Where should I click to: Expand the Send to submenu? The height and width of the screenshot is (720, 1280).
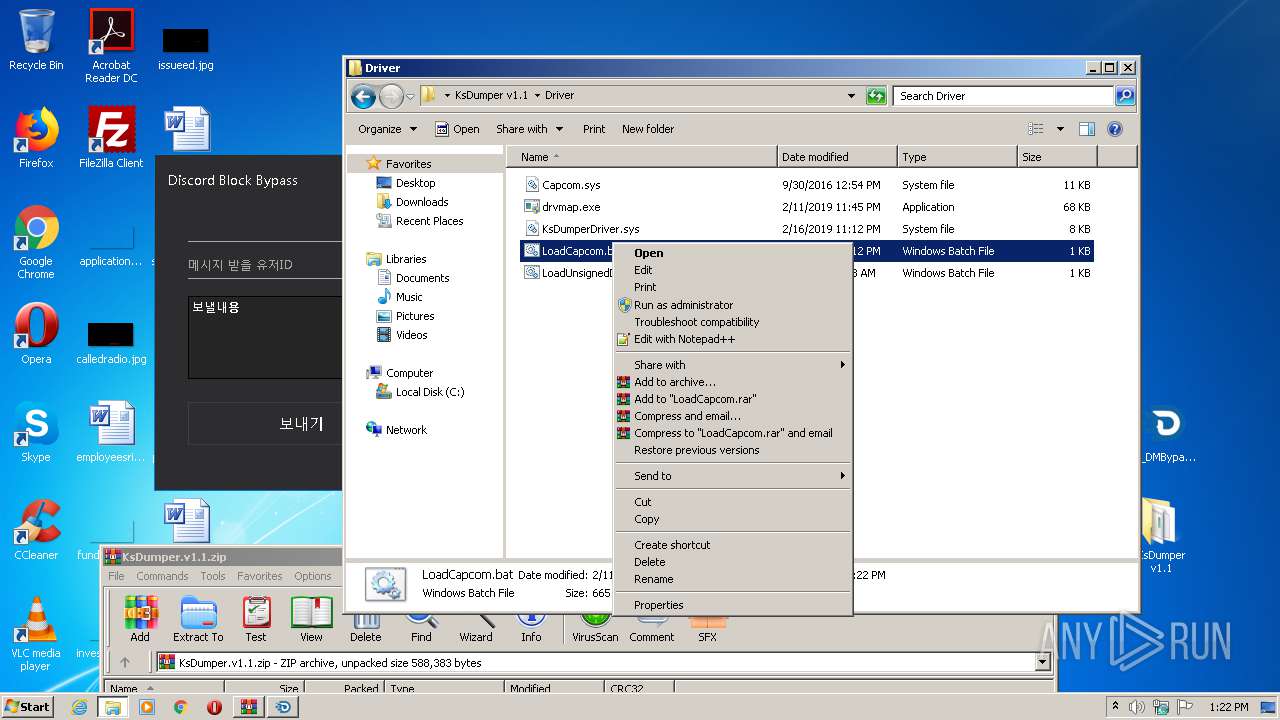coord(732,476)
